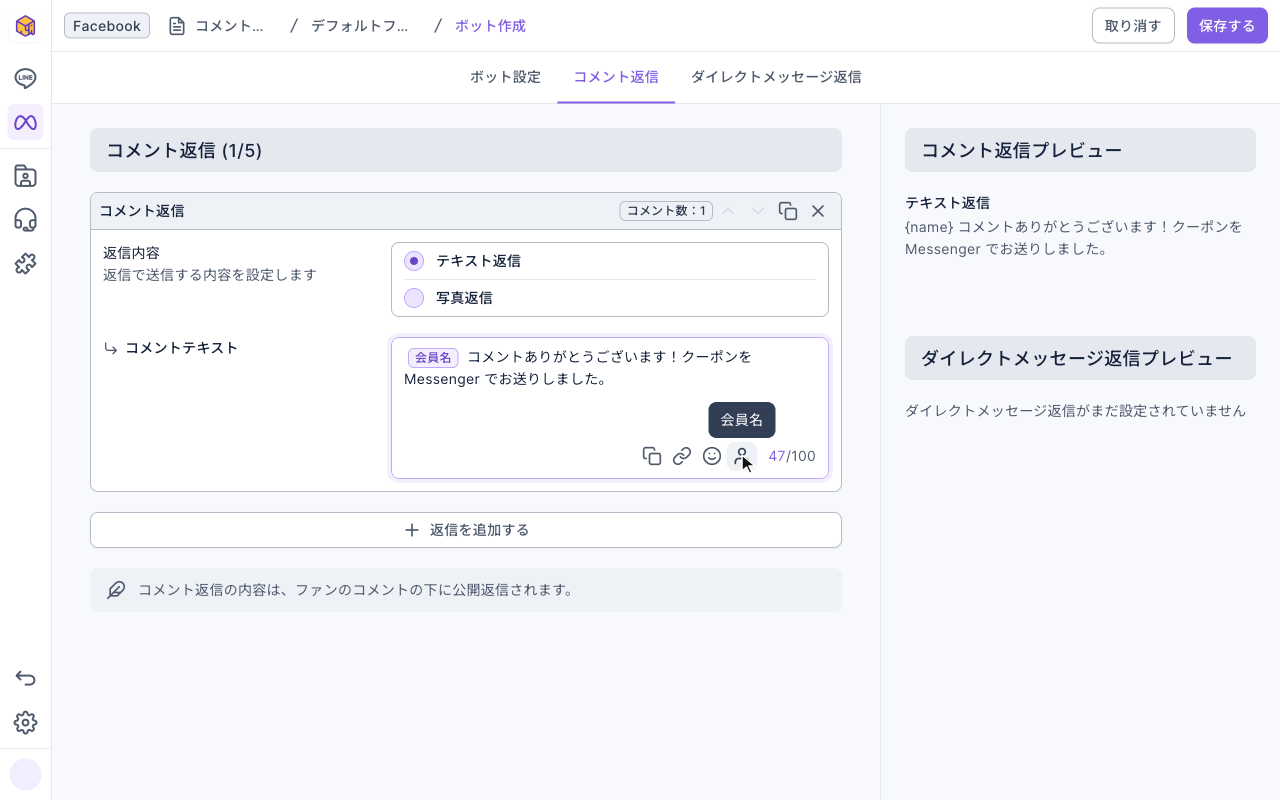Switch to ダイレクトメッセージ返信 tab
1280x800 pixels.
pyautogui.click(x=776, y=77)
